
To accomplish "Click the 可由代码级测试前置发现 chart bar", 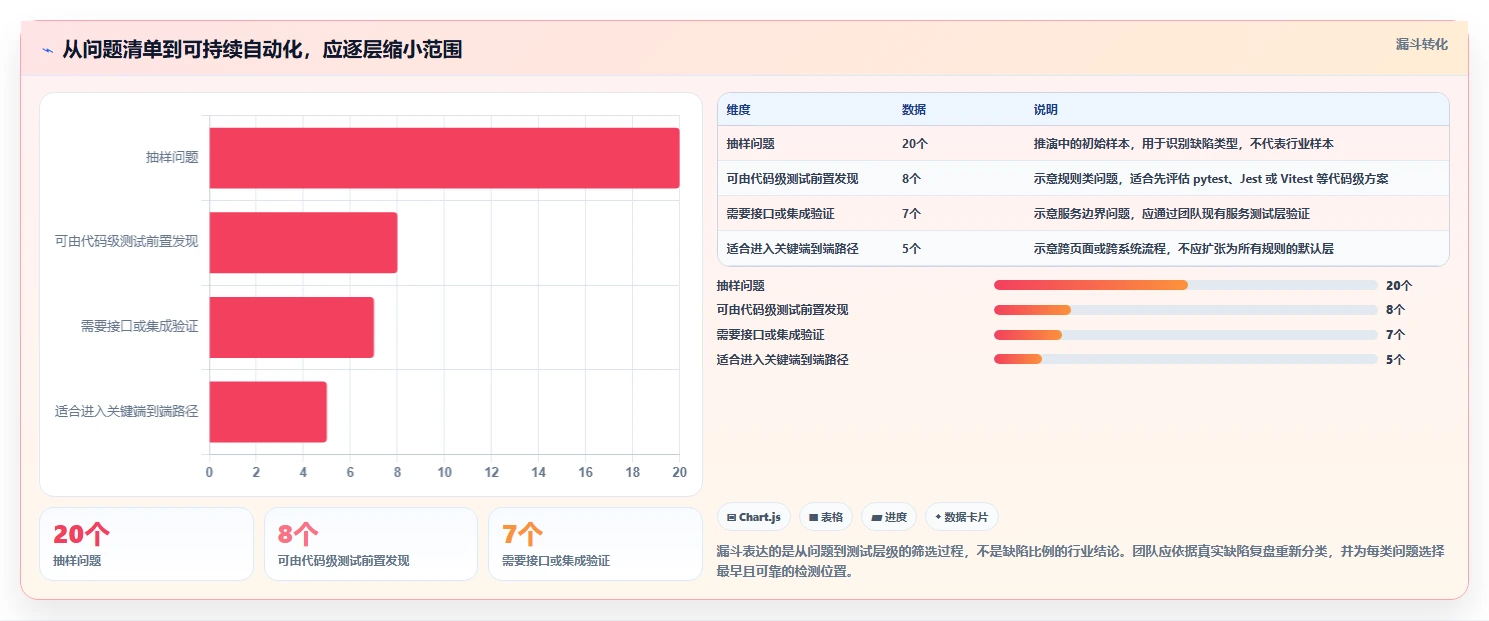I will coord(303,242).
